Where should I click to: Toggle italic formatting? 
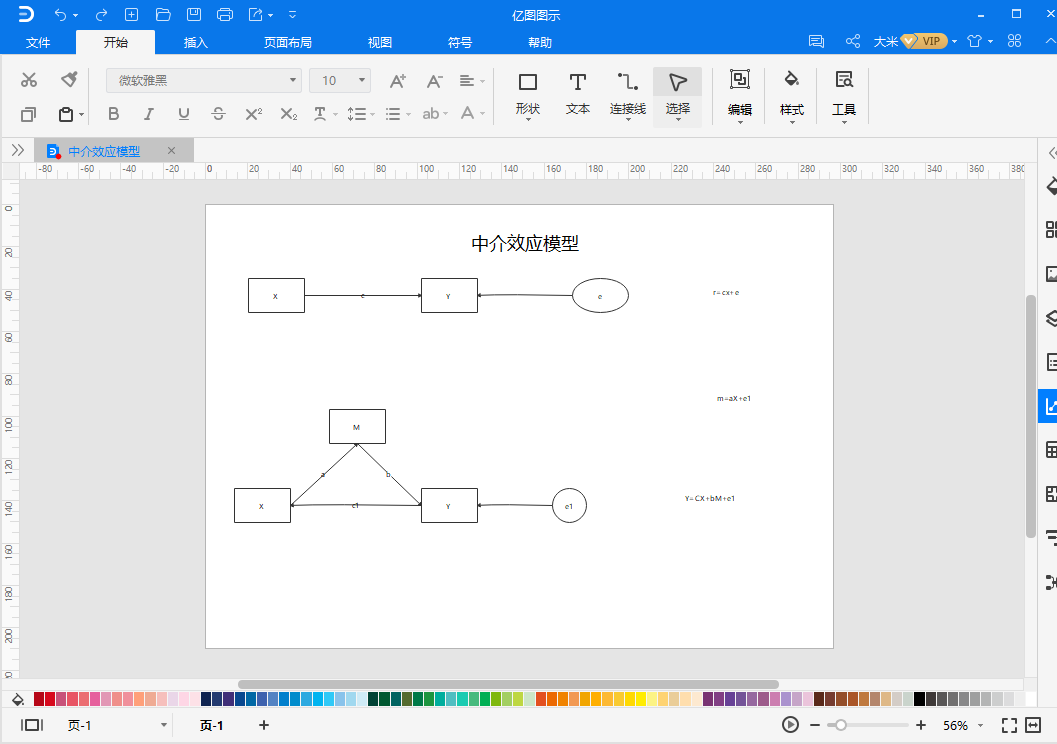(x=148, y=114)
